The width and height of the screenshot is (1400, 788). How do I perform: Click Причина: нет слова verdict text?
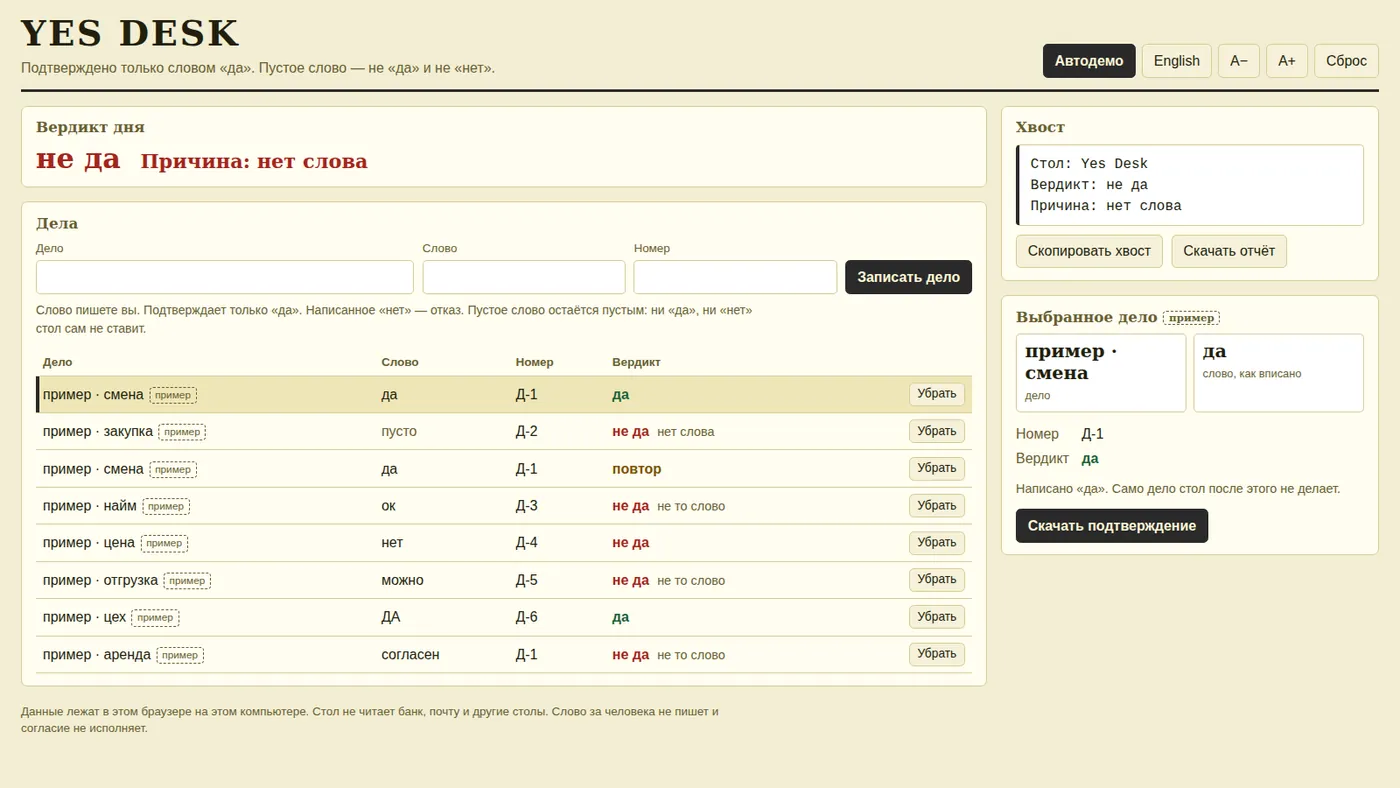coord(254,161)
